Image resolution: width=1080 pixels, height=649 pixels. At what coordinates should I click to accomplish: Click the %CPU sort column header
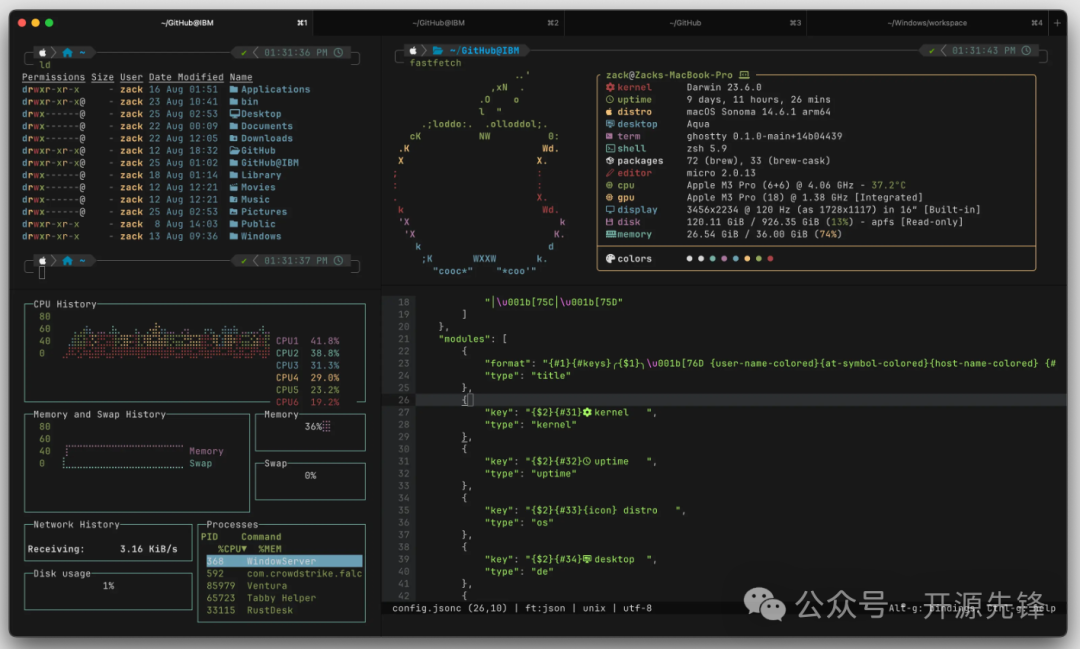click(232, 549)
